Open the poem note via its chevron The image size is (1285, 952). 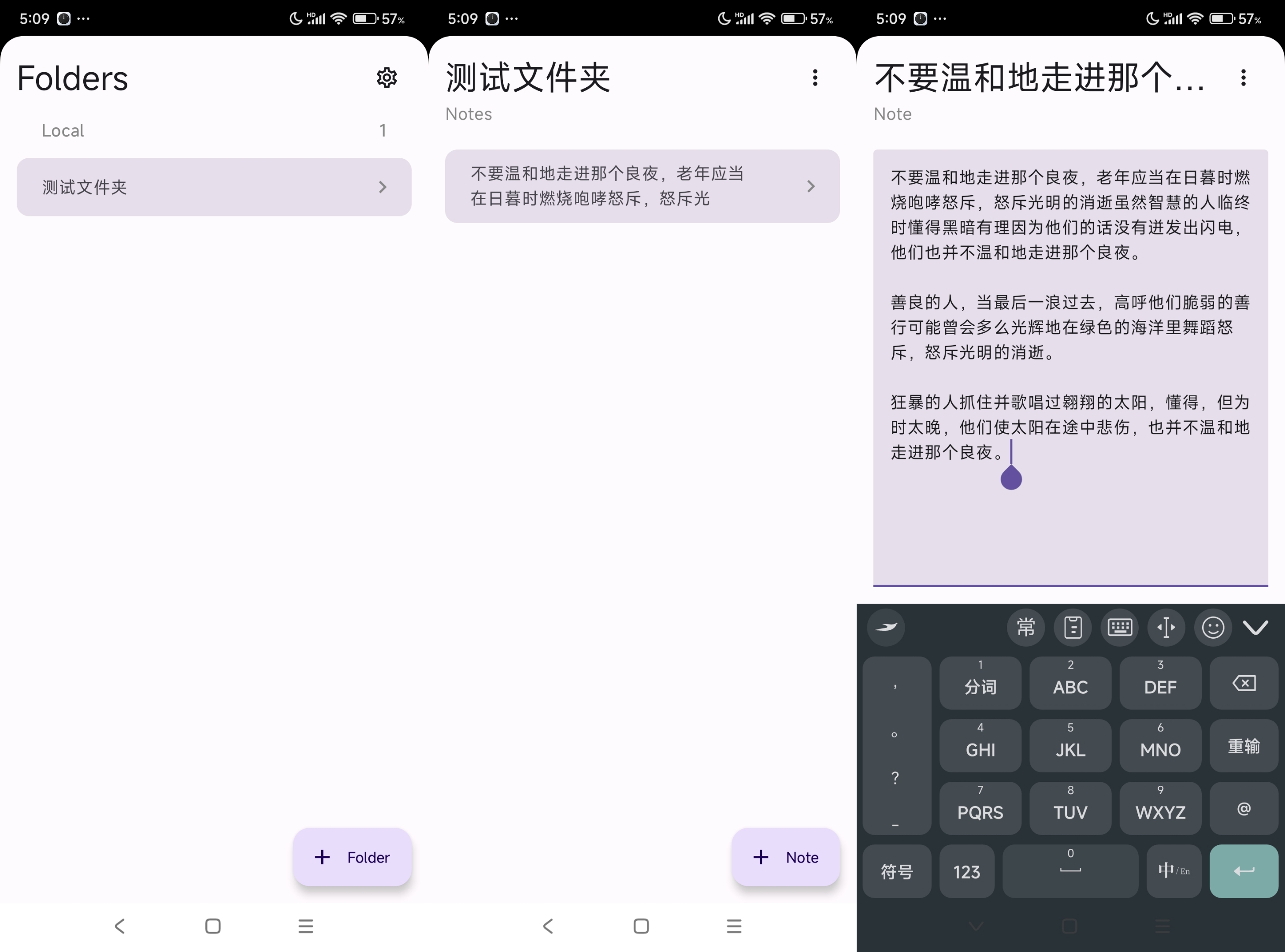(x=811, y=186)
